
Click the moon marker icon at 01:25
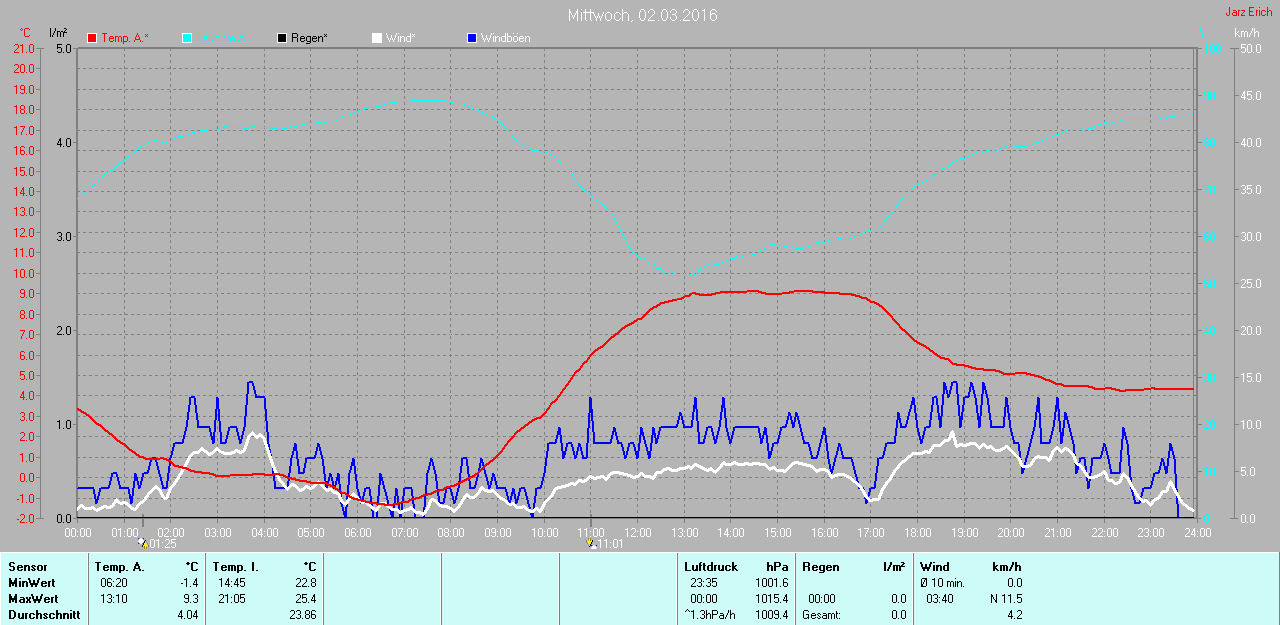(x=143, y=544)
